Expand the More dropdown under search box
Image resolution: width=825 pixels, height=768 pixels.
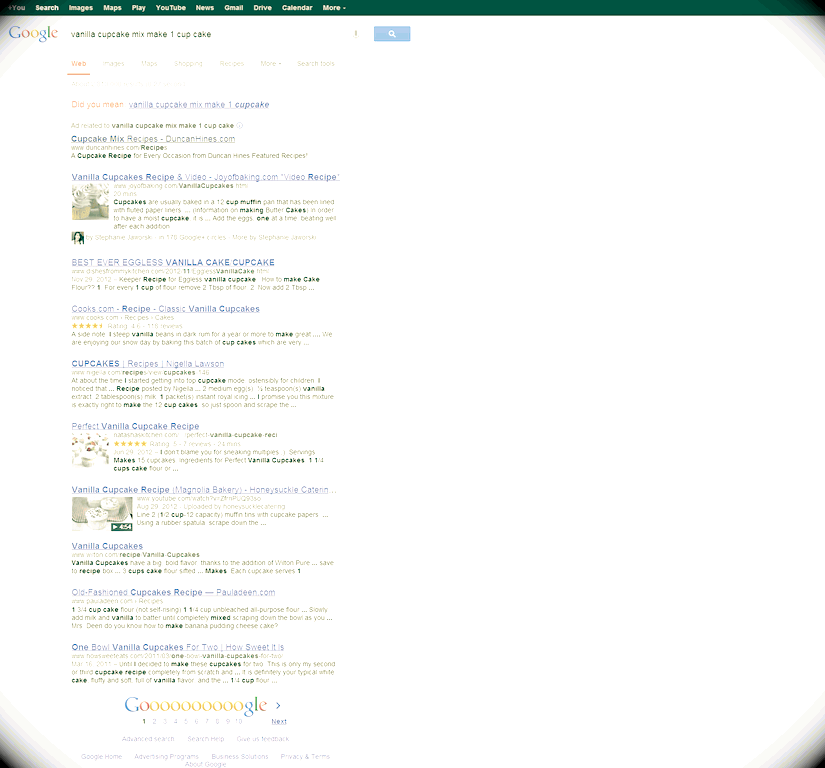tap(270, 64)
